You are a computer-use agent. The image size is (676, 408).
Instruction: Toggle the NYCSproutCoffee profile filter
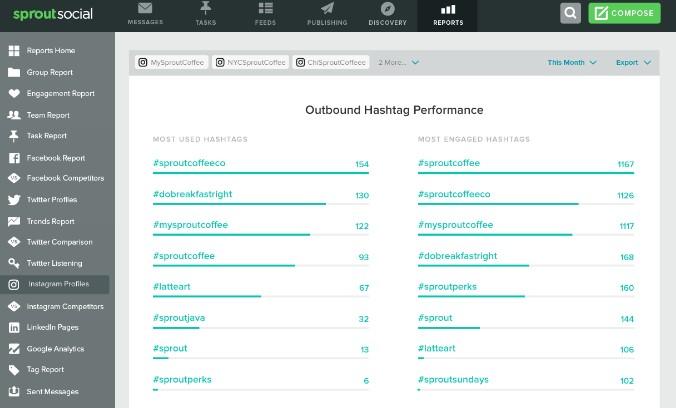click(250, 62)
